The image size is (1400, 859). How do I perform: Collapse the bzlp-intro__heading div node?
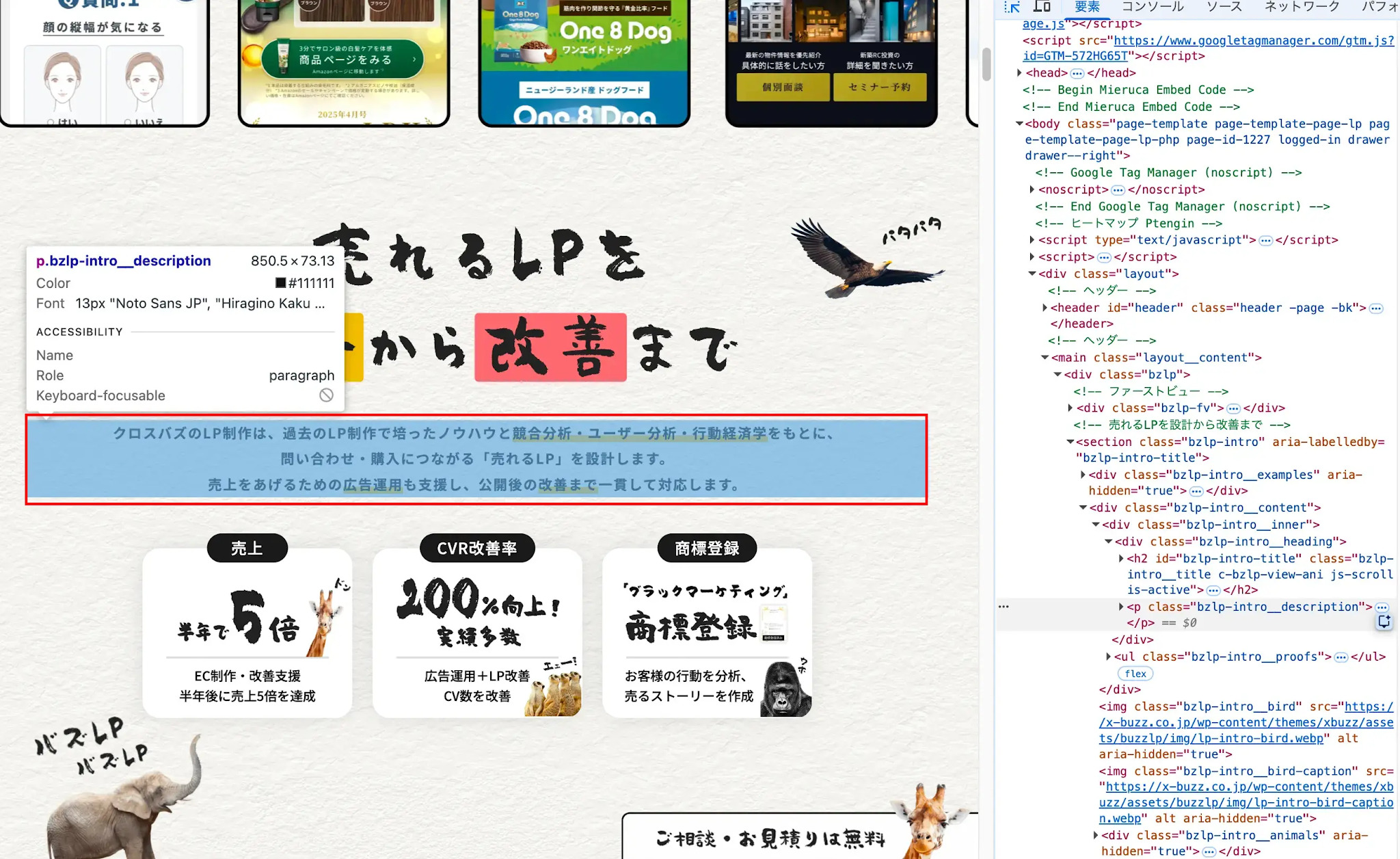point(1109,542)
